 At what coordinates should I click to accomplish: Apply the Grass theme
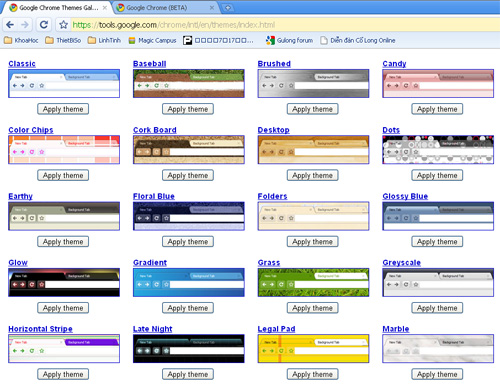pos(313,308)
